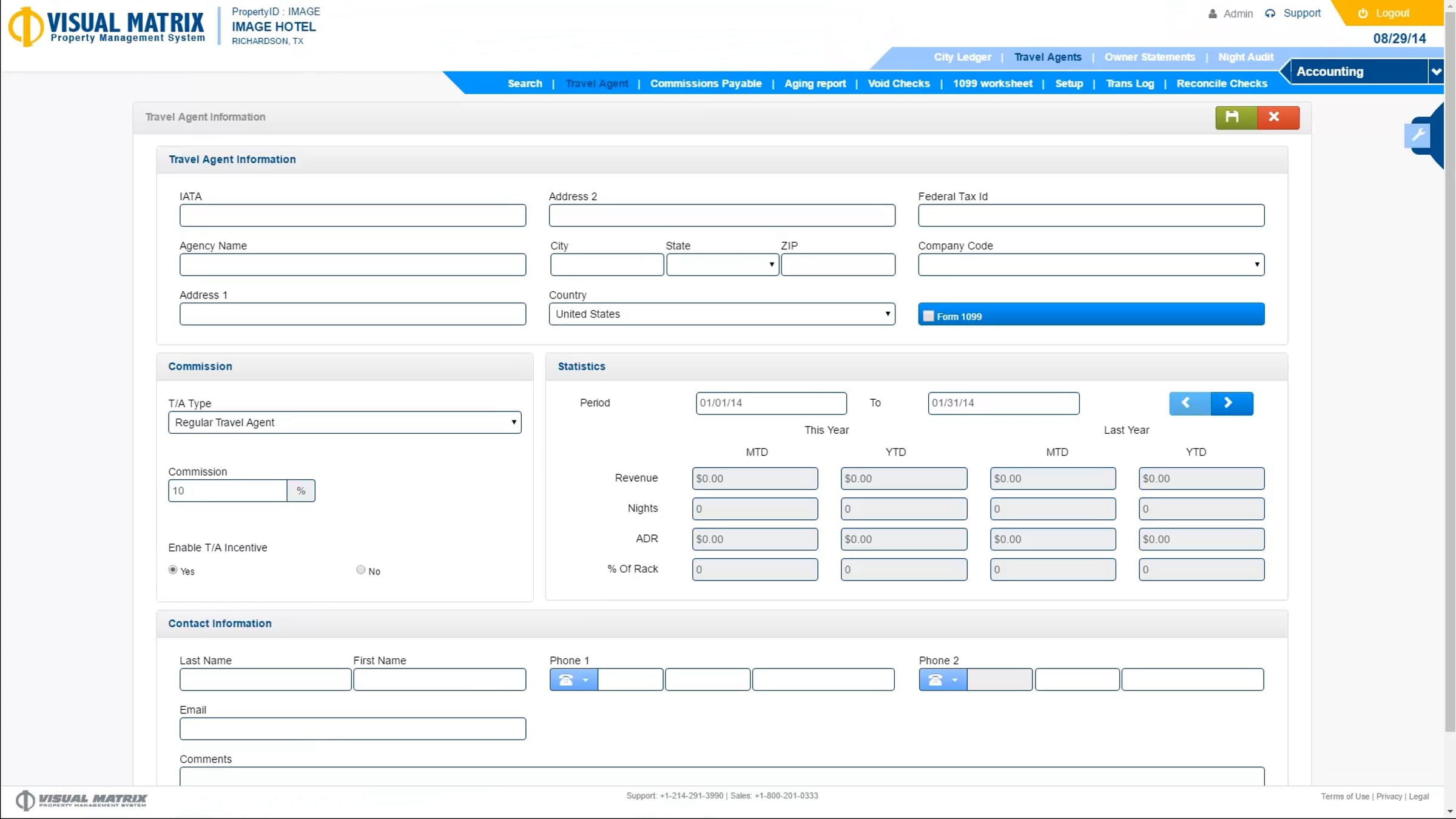1456x819 pixels.
Task: Open Phone 1 type dropdown arrow
Action: coord(585,680)
